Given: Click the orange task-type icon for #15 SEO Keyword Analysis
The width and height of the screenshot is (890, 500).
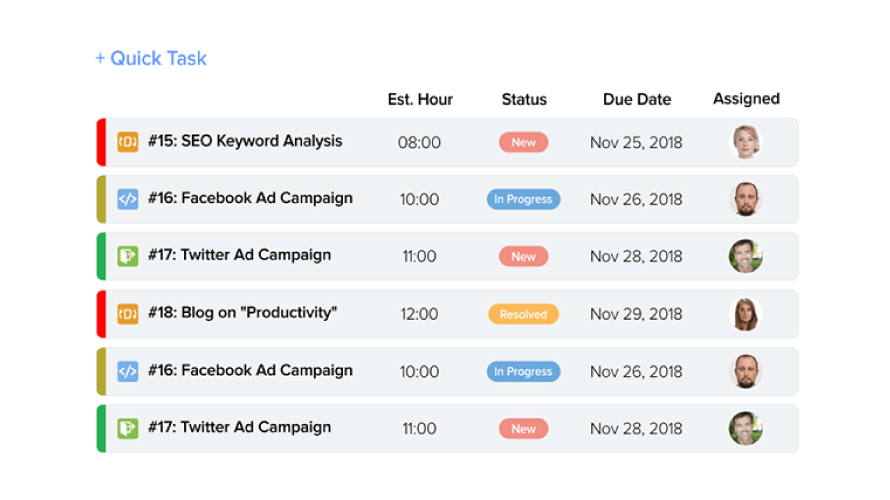Looking at the screenshot, I should 127,142.
